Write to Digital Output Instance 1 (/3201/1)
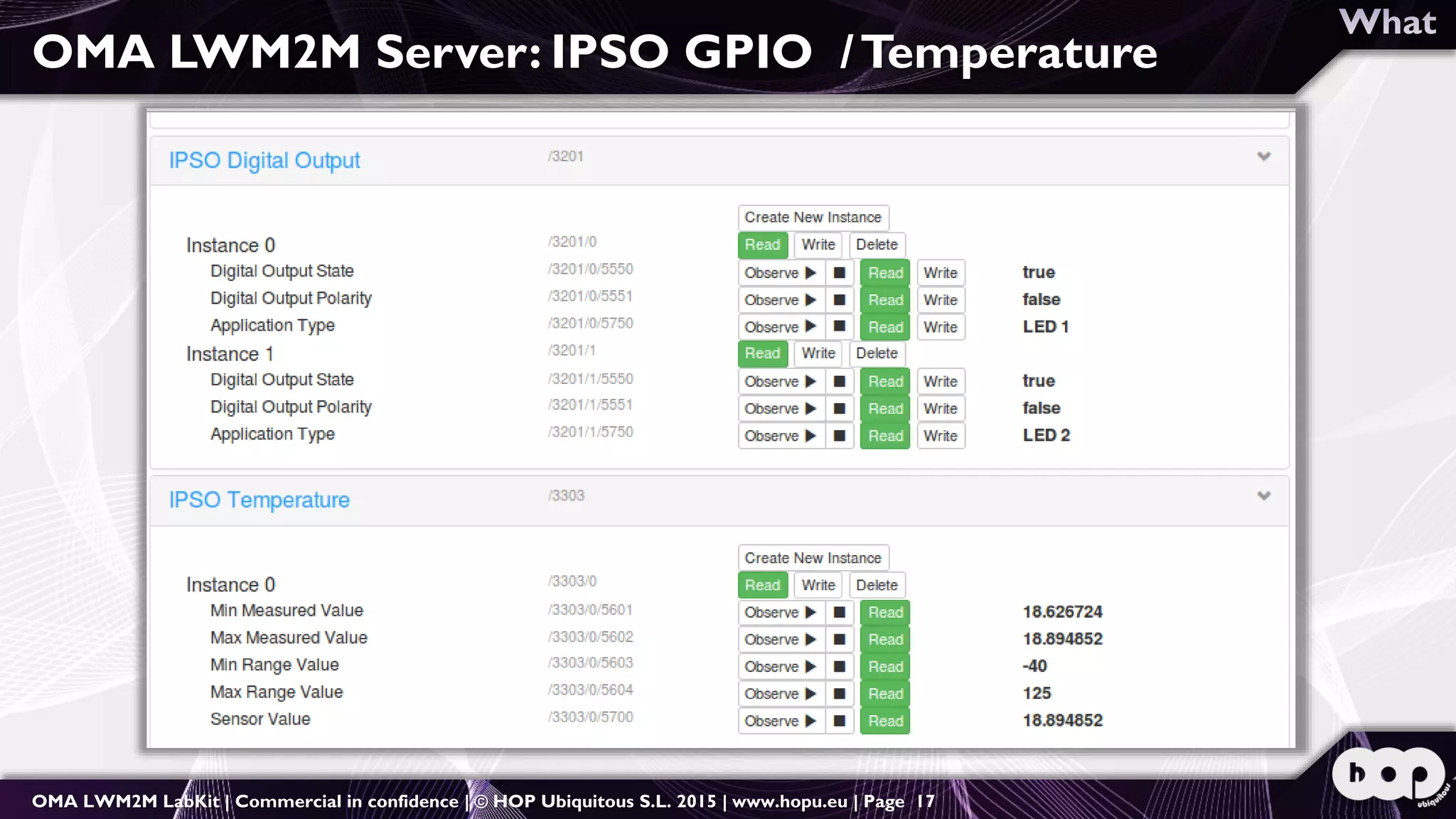1456x819 pixels. pyautogui.click(x=818, y=353)
